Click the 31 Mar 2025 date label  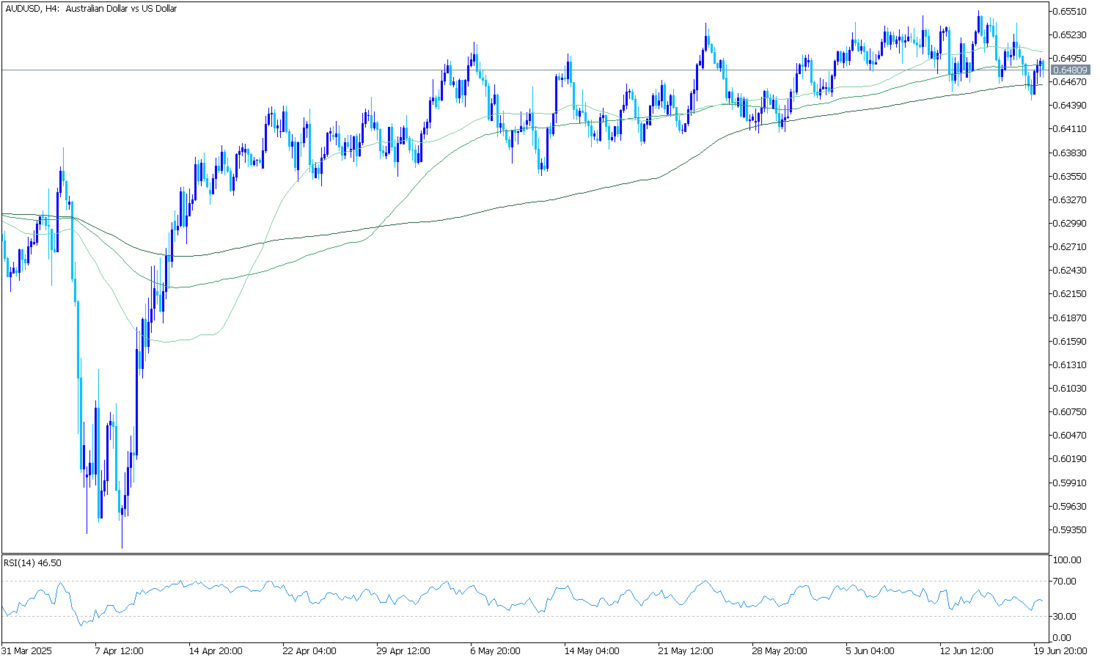(27, 651)
